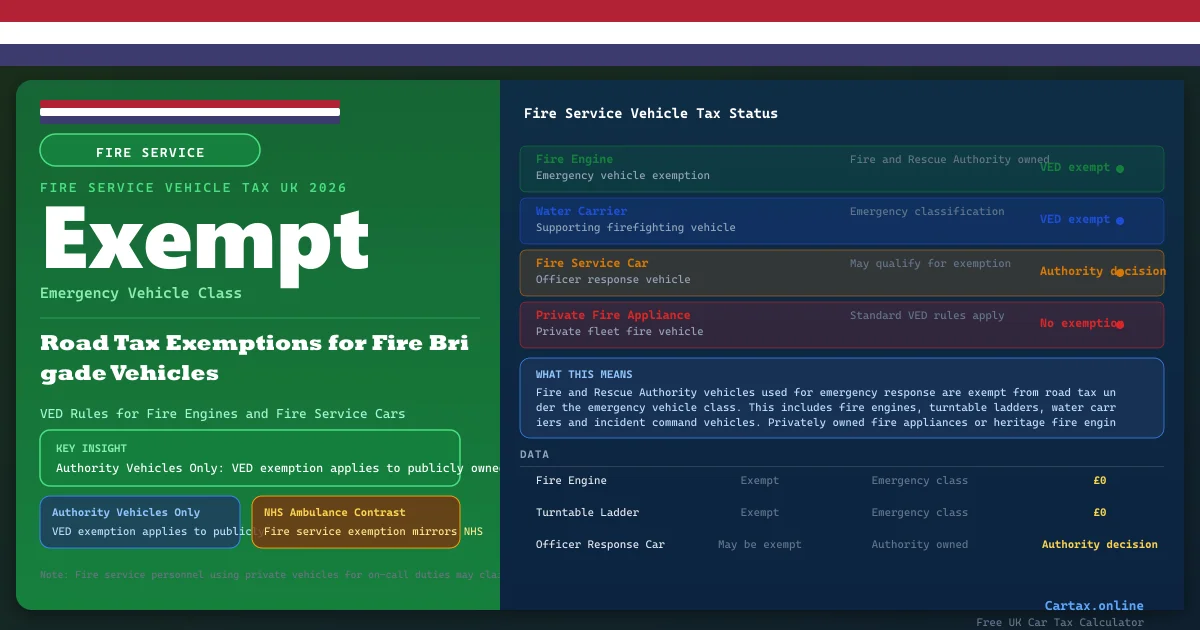Click the Turntable Ladder data row
1200x630 pixels.
841,513
